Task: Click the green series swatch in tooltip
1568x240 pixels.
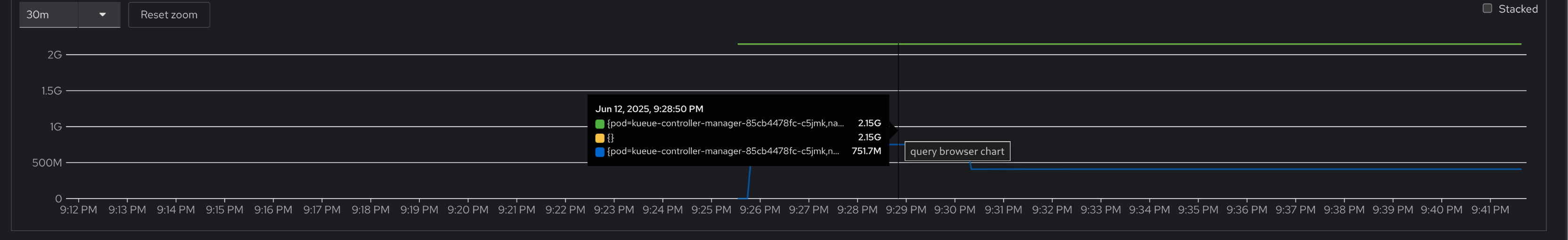Action: click(x=600, y=124)
